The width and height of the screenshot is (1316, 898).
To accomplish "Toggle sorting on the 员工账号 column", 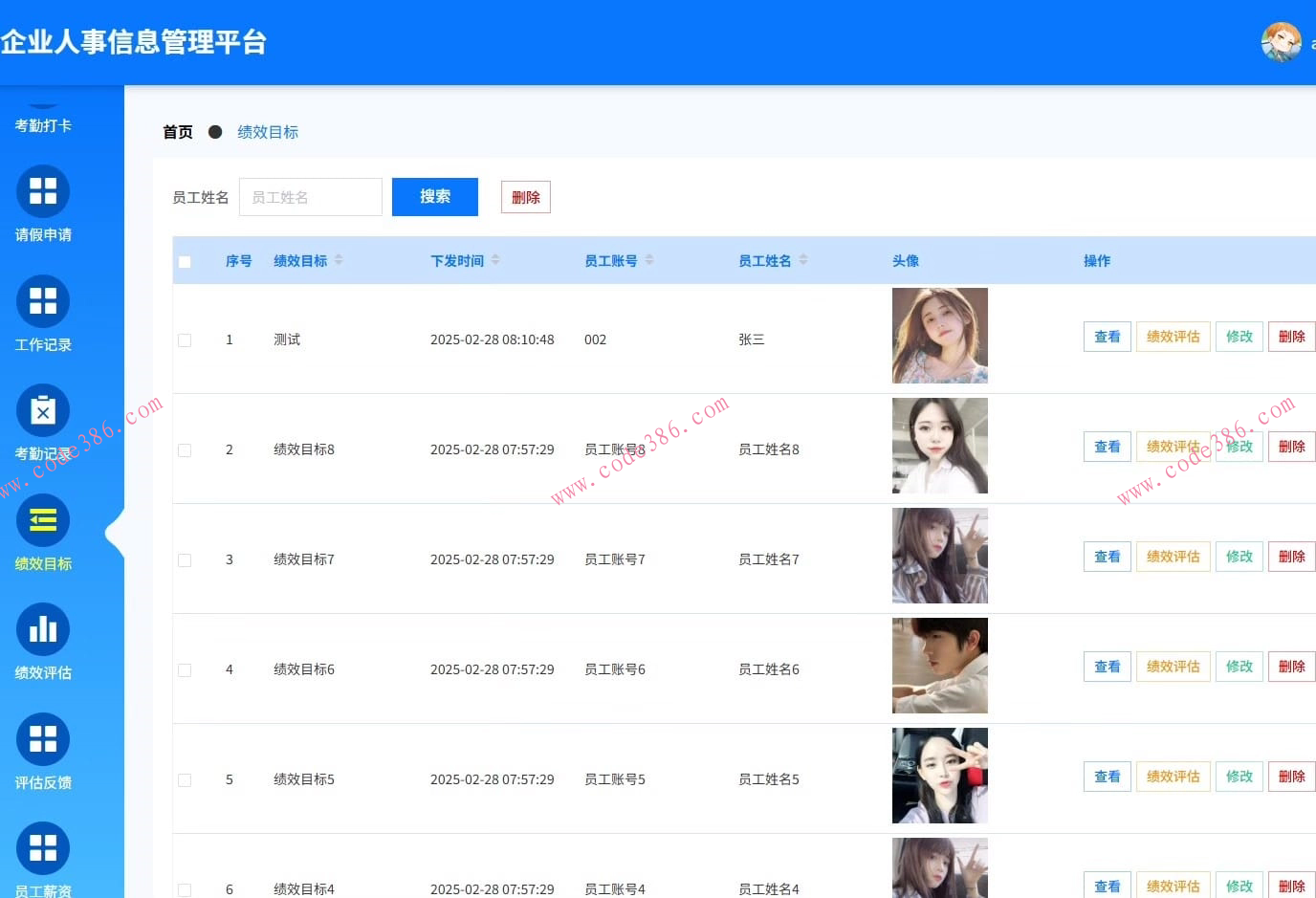I will [x=648, y=259].
